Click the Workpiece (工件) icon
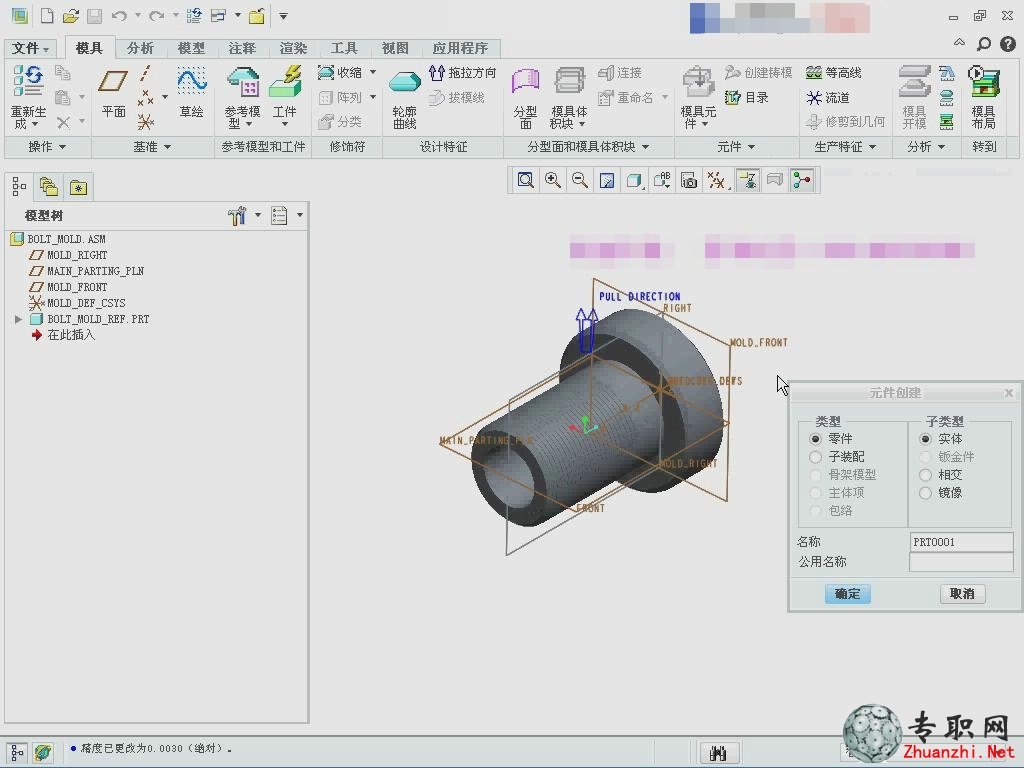1024x768 pixels. click(x=285, y=82)
